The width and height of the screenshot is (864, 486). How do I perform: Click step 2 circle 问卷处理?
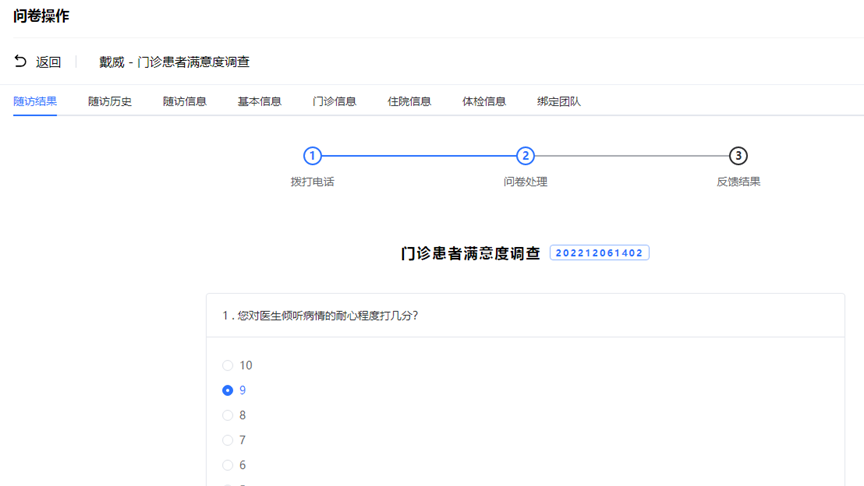[525, 156]
